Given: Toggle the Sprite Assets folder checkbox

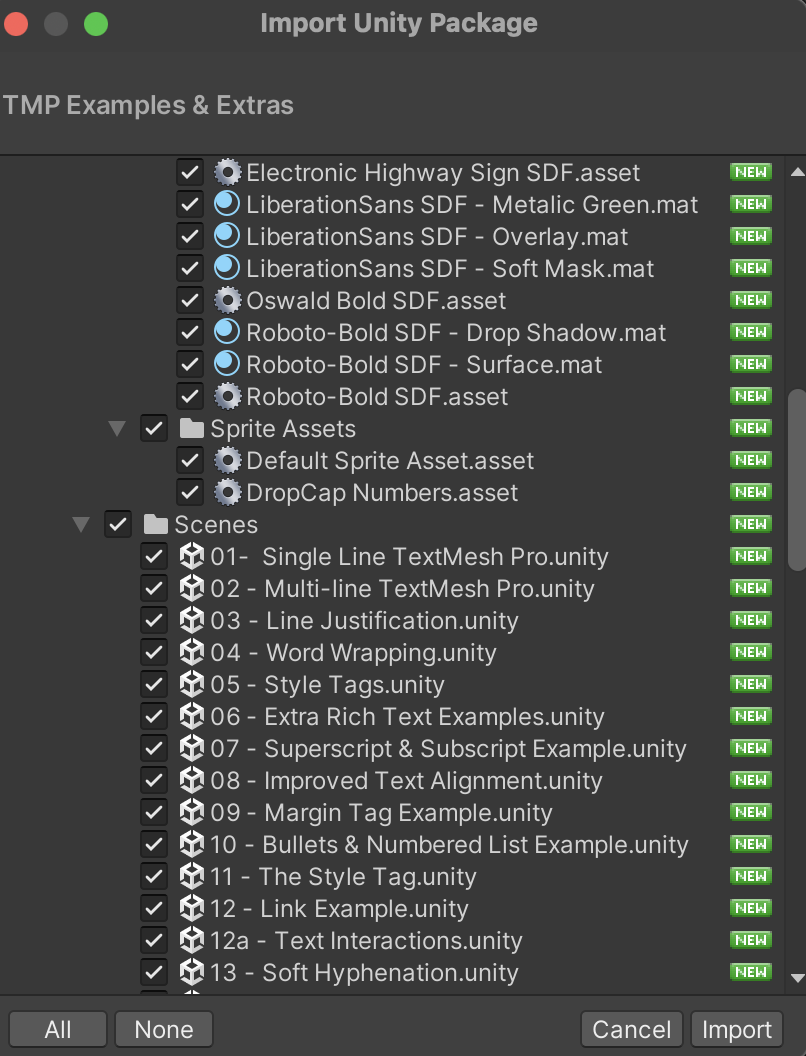Looking at the screenshot, I should tap(154, 428).
